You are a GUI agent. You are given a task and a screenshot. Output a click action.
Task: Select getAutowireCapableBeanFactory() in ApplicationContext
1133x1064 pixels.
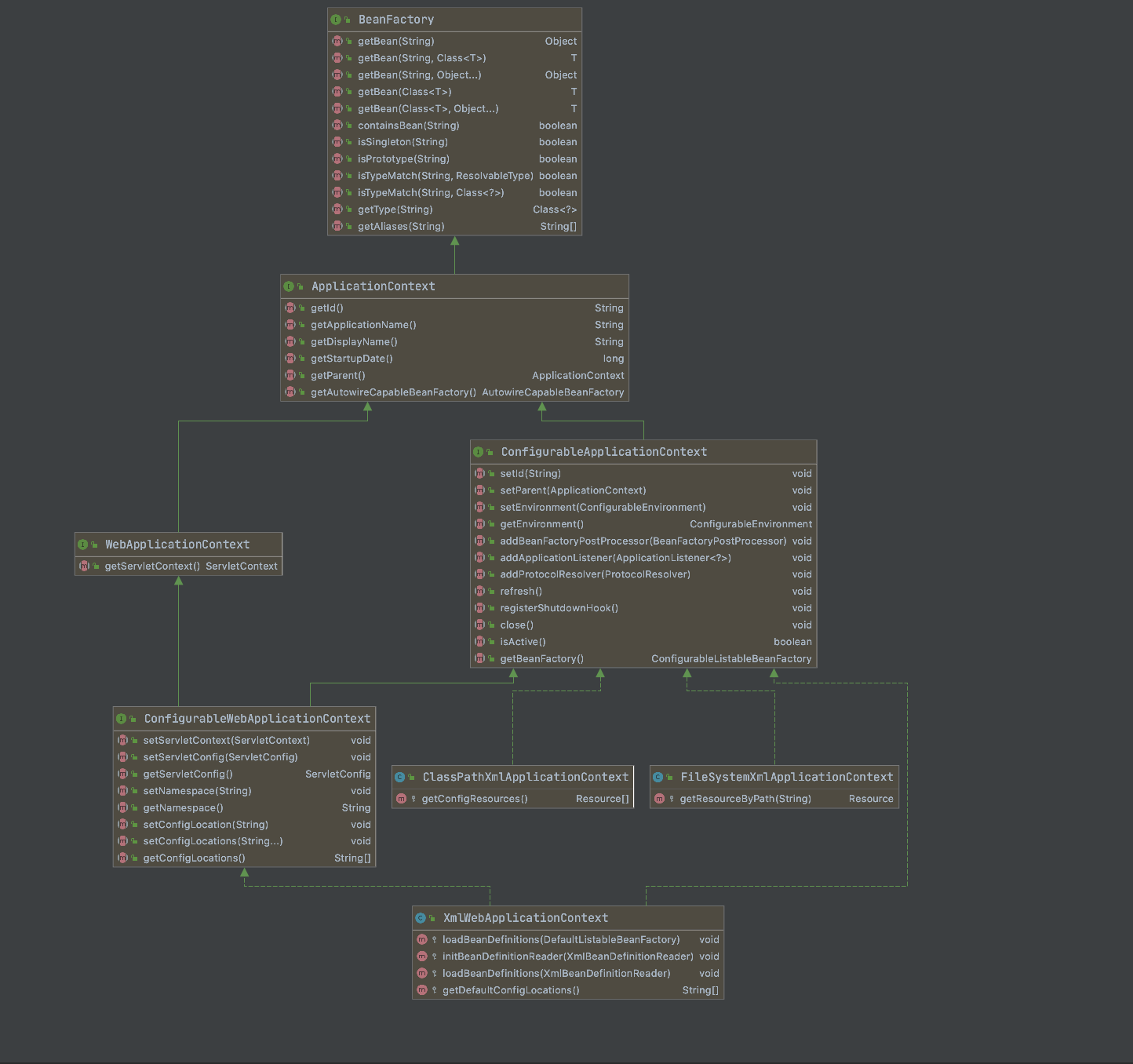393,392
